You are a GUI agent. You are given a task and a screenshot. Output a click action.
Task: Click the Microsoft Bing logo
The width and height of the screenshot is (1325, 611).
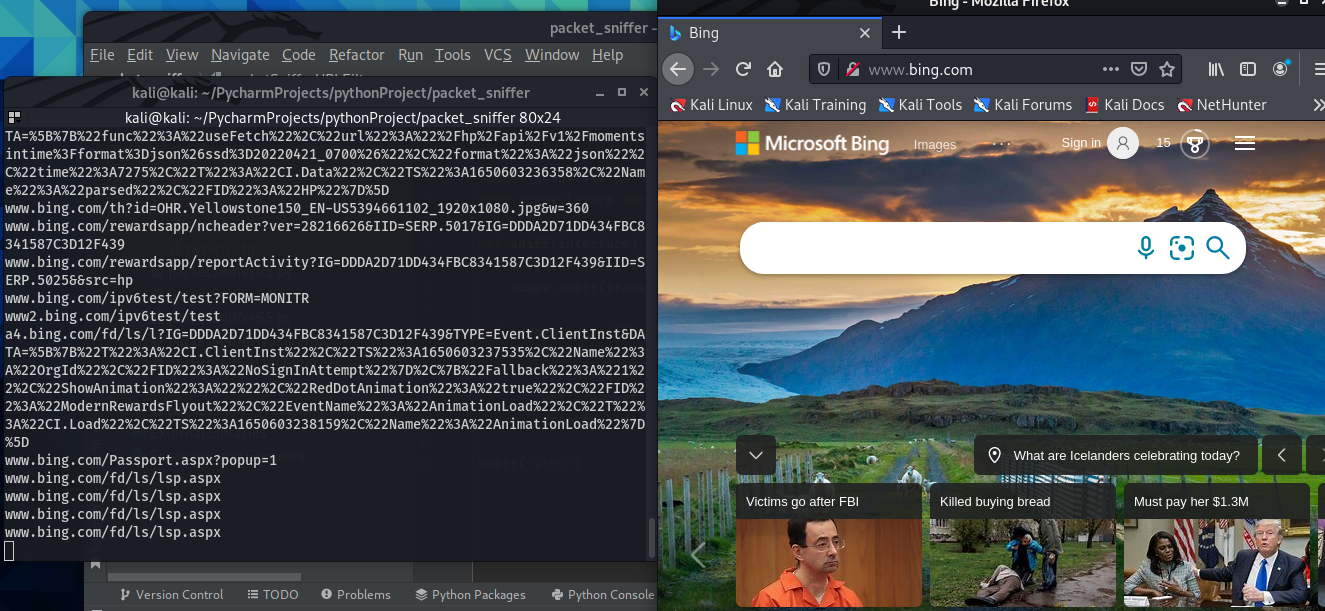coord(812,143)
